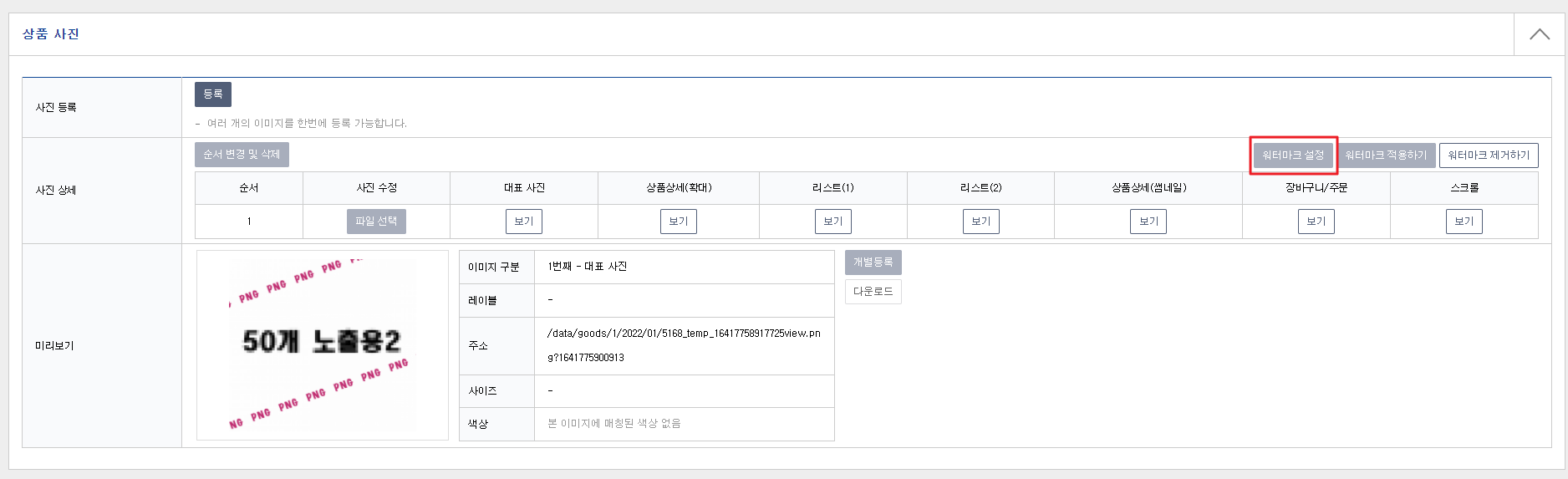The width and height of the screenshot is (1568, 479).
Task: Click the 50개 노출용2 preview thumbnail
Action: tap(322, 344)
